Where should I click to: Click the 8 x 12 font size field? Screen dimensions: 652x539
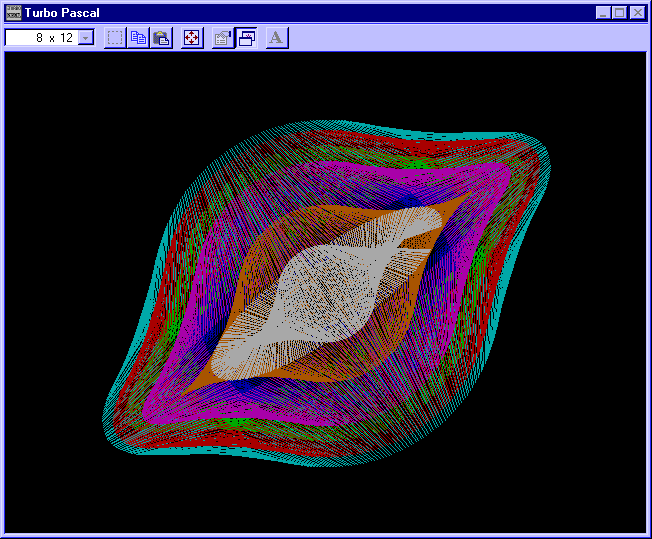pos(49,38)
